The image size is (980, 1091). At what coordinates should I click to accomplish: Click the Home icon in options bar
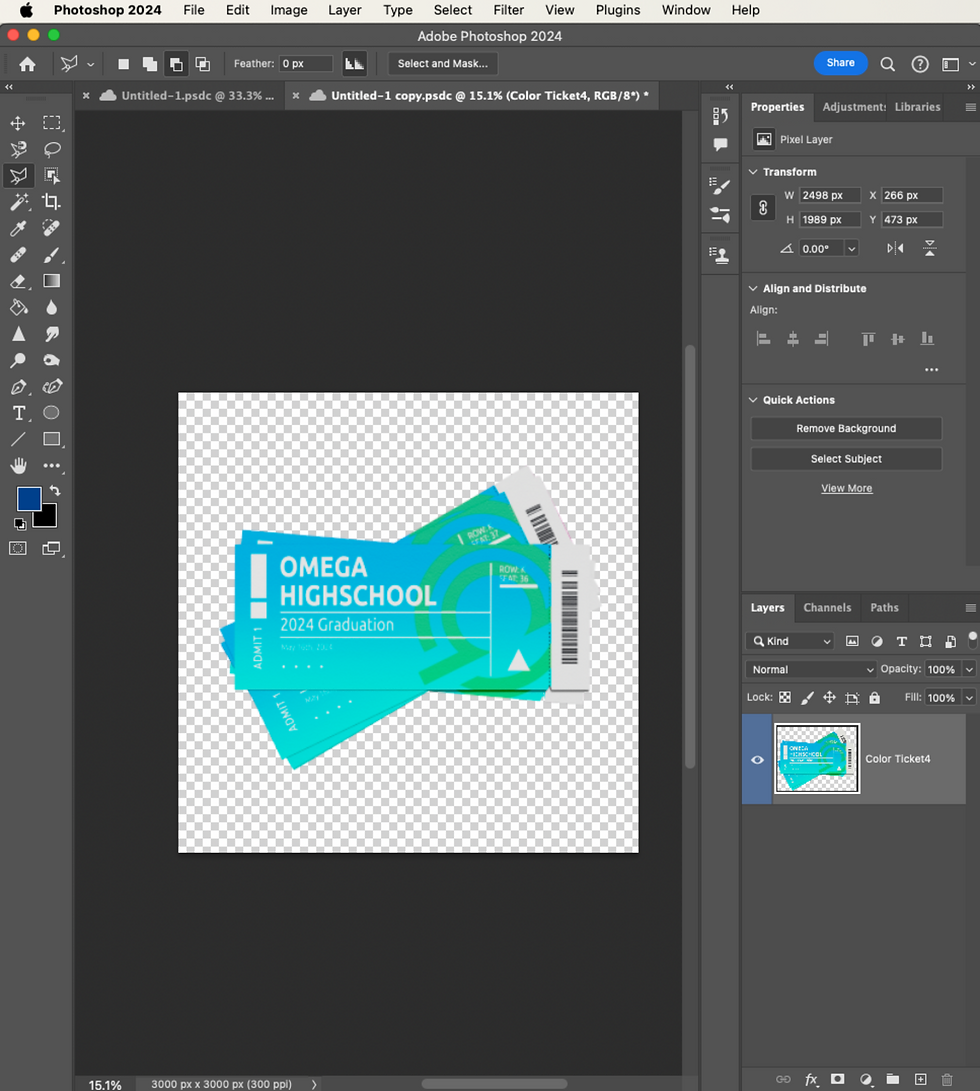tap(27, 64)
